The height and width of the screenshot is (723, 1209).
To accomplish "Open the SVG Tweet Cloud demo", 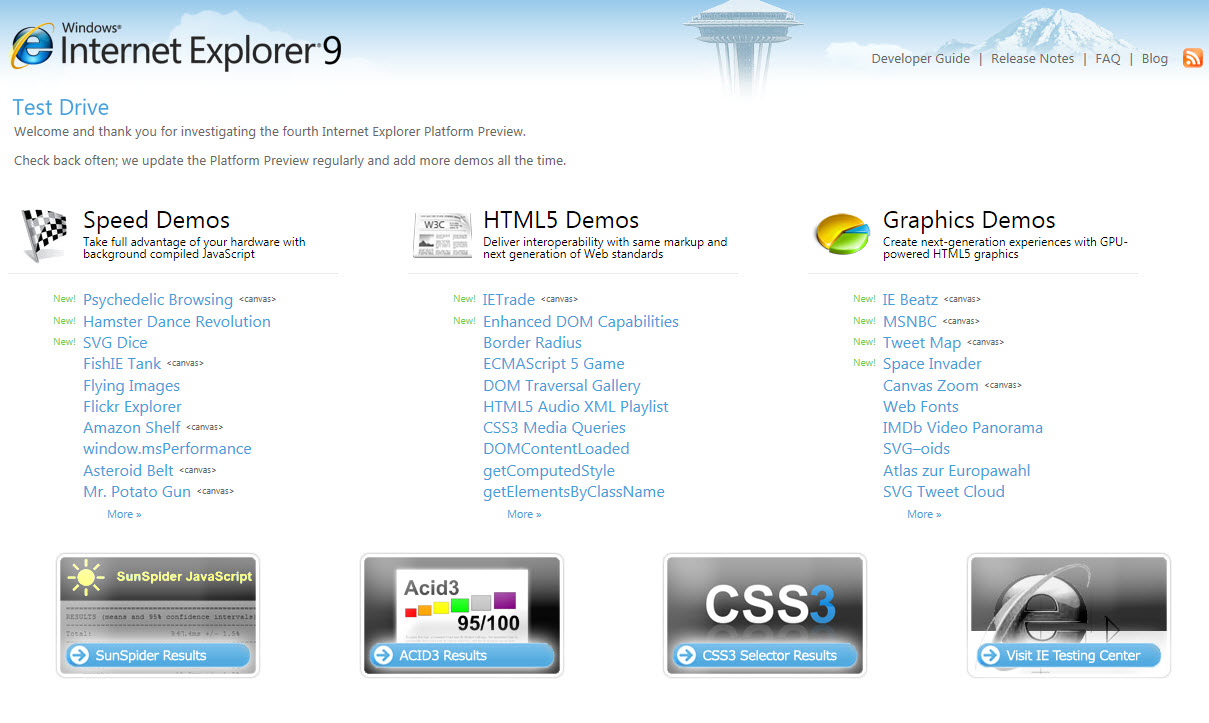I will tap(944, 491).
